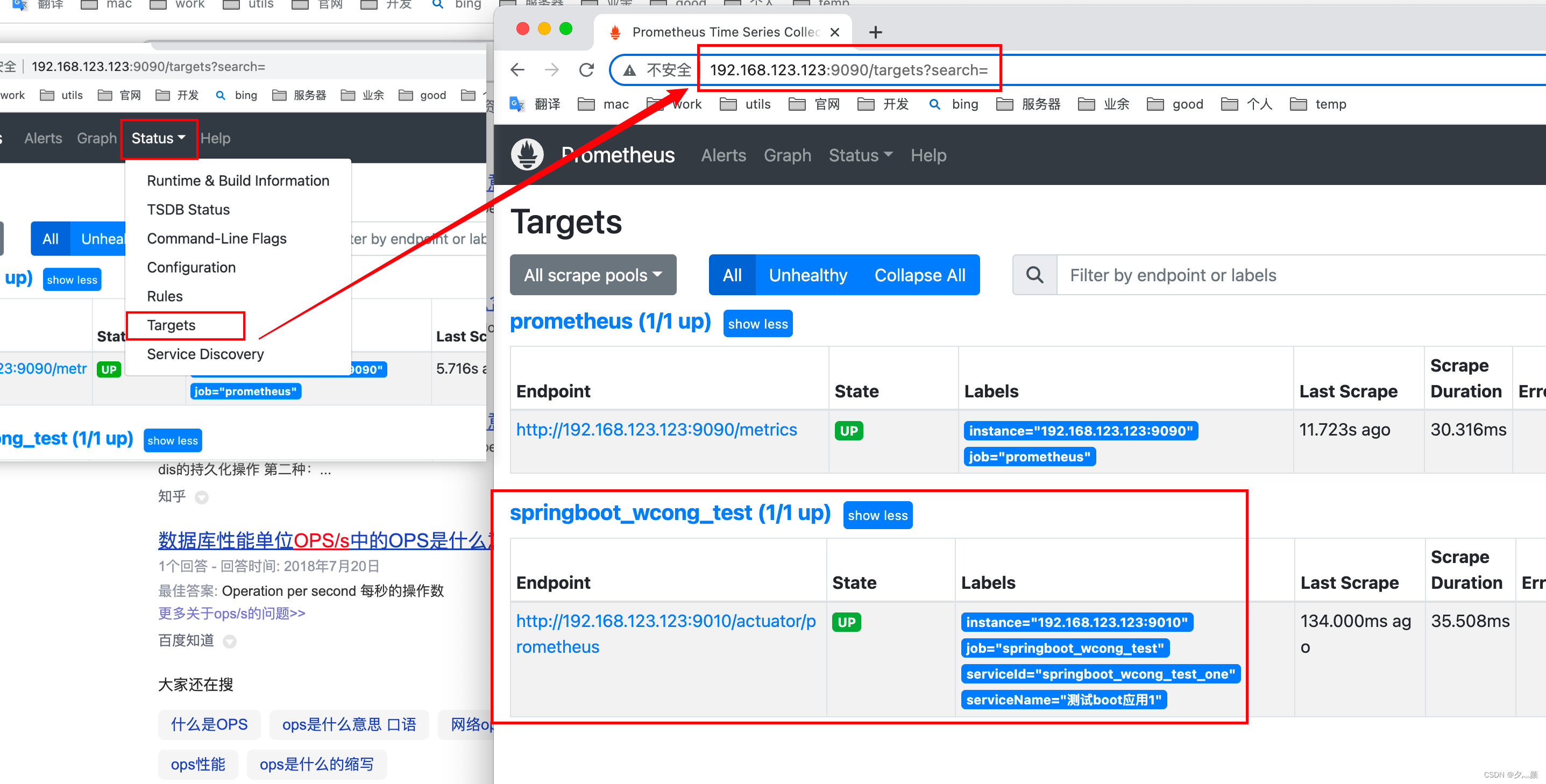1546x784 pixels.
Task: Select the All filter button in left window
Action: (x=51, y=239)
